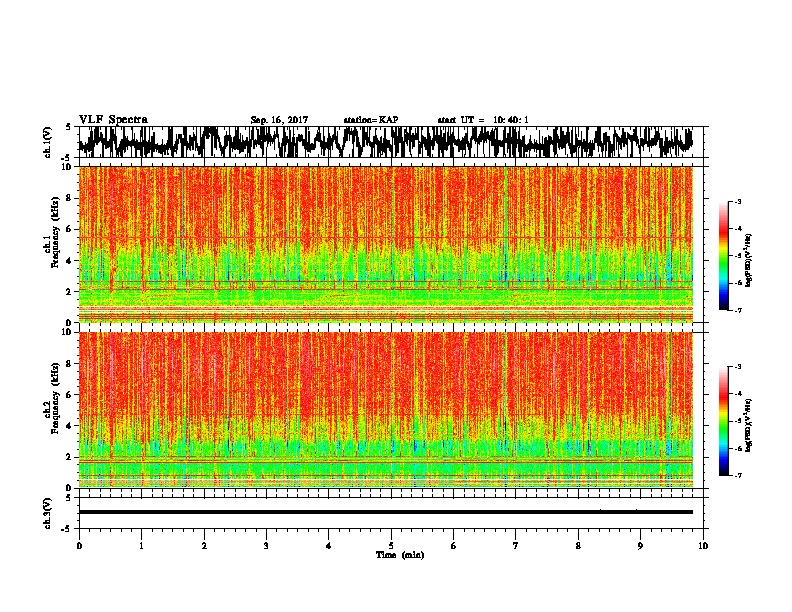792x612 pixels.
Task: Click the 8 kHz tick label on ch.1
Action: coord(69,198)
